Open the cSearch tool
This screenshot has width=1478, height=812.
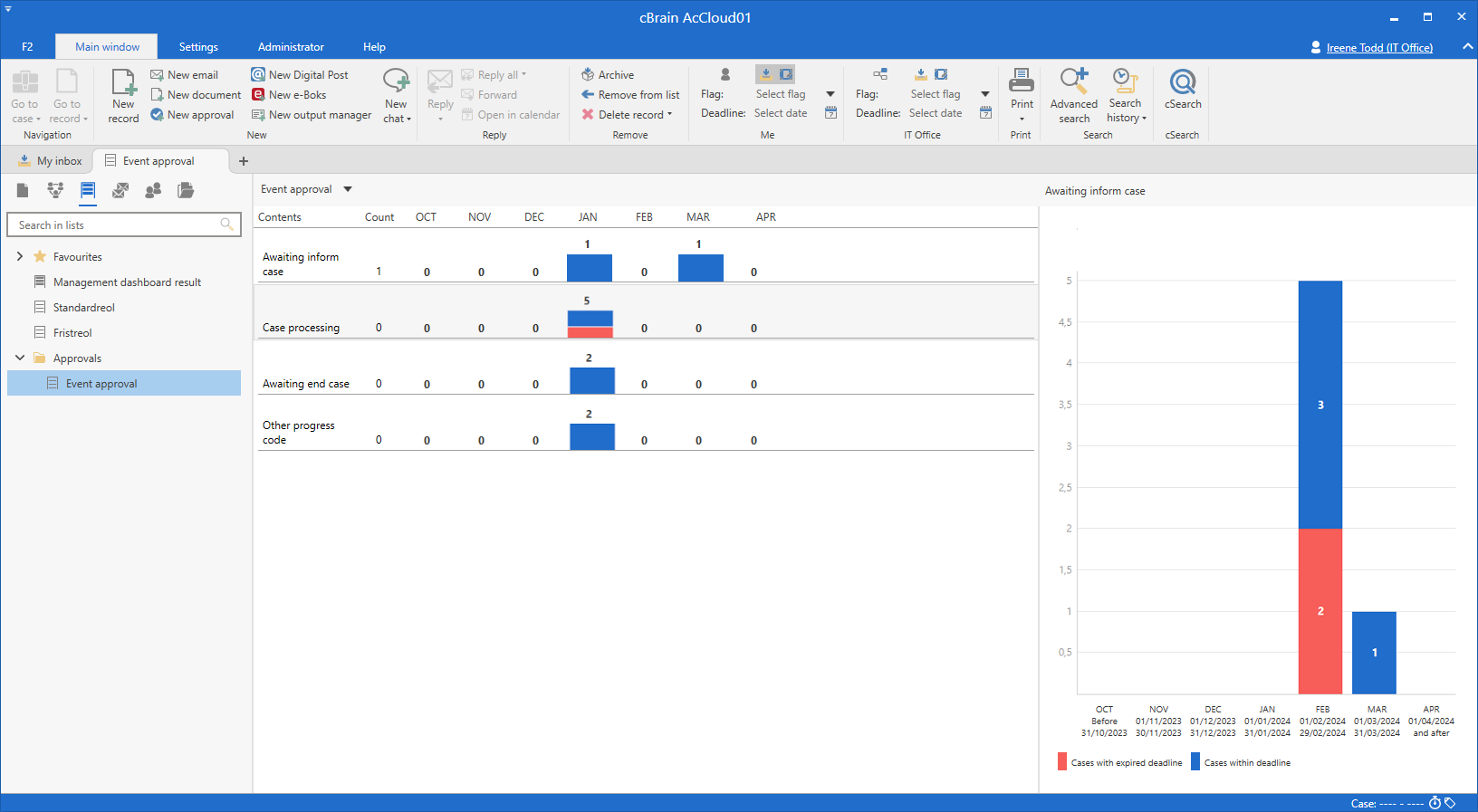pyautogui.click(x=1182, y=89)
